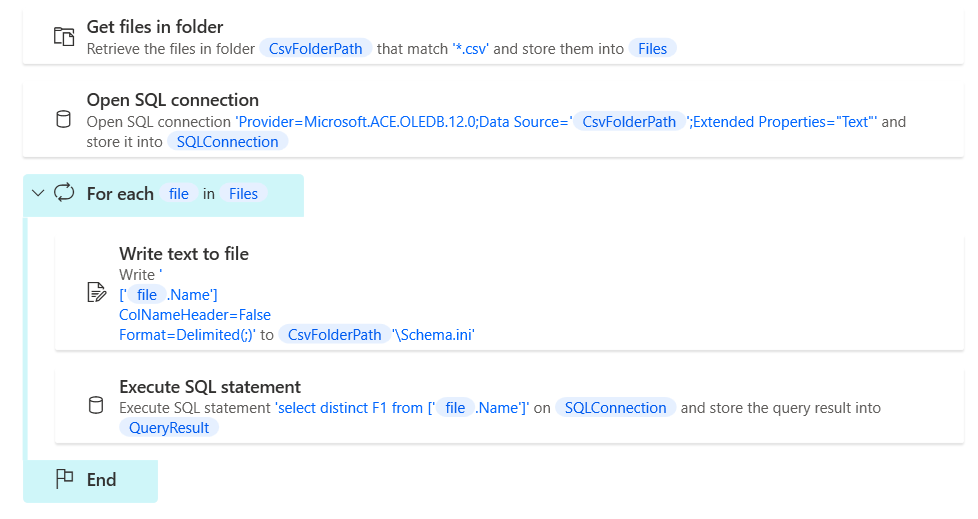
Task: Click the For each loop icon
Action: pyautogui.click(x=64, y=193)
